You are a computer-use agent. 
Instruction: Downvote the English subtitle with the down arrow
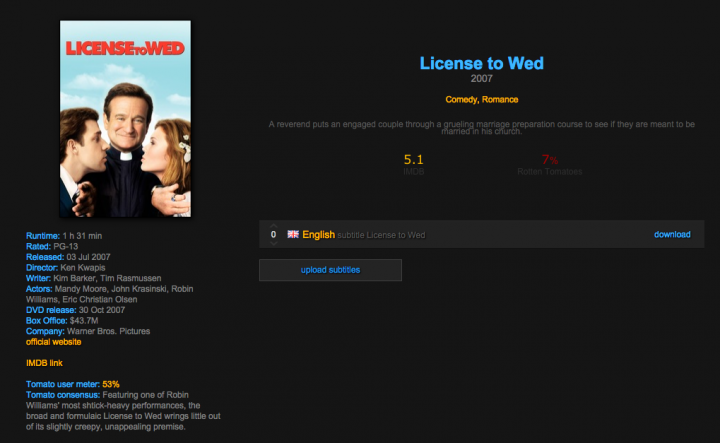point(274,244)
